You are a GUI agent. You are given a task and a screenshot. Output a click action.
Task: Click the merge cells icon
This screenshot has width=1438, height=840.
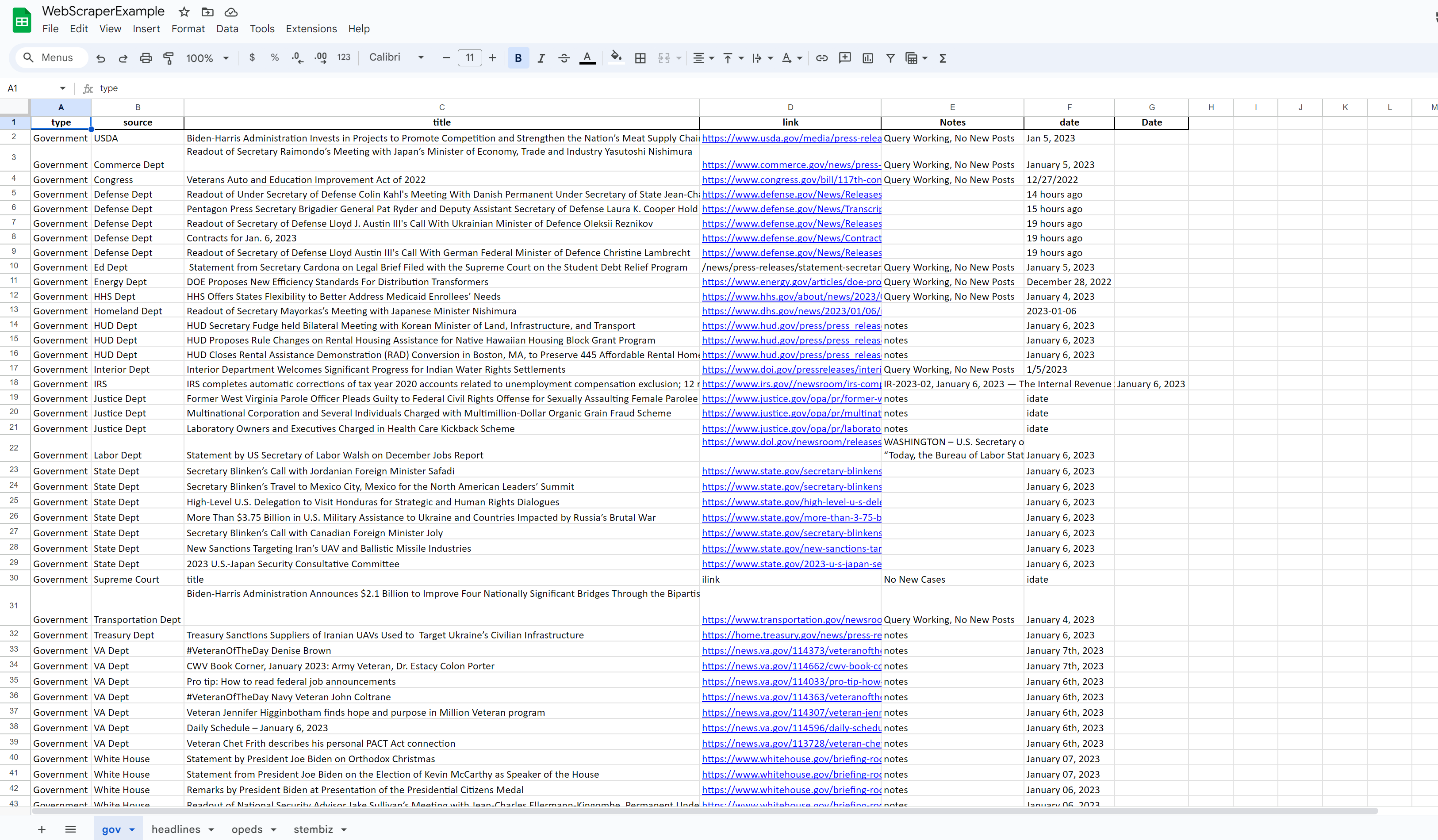point(664,57)
